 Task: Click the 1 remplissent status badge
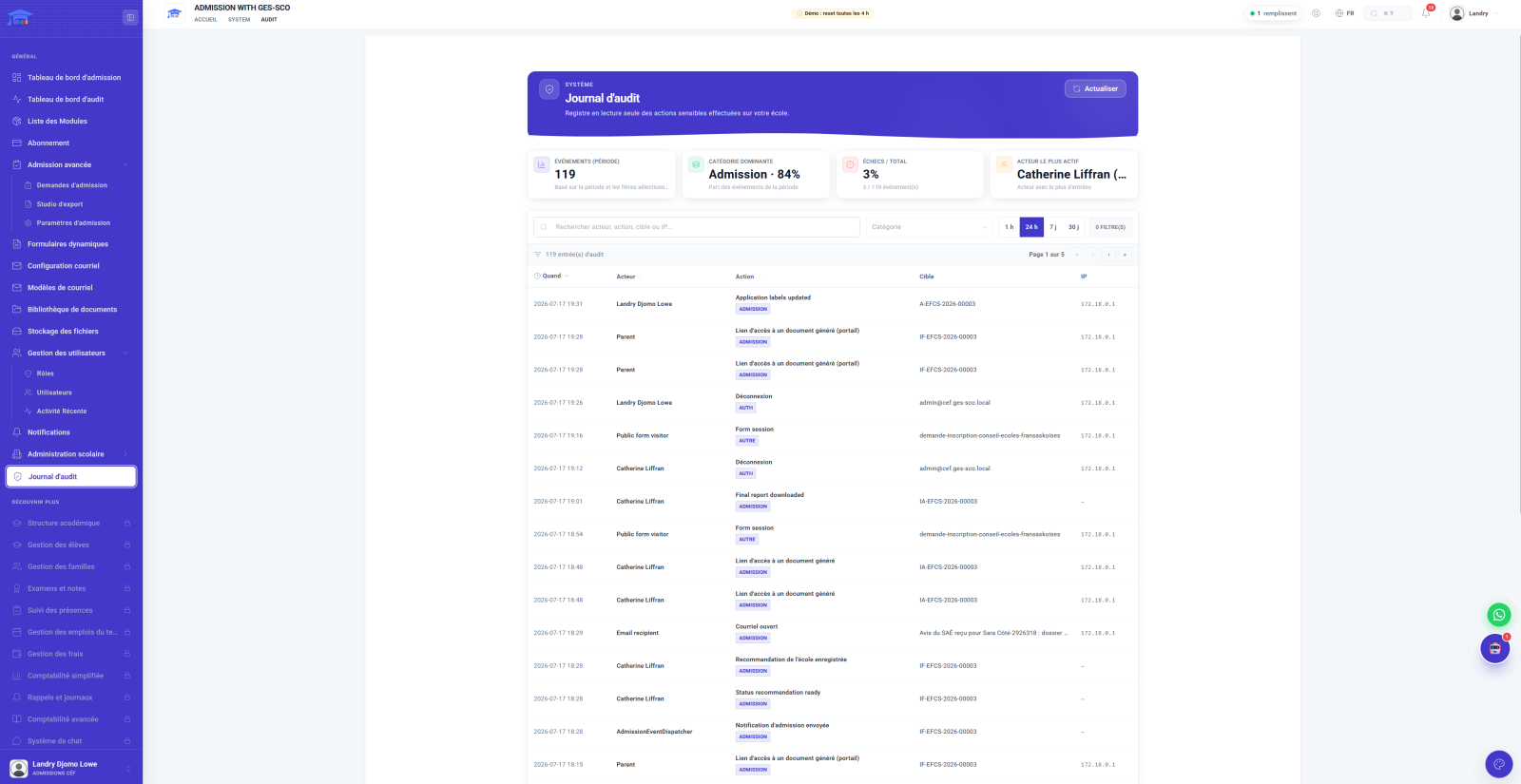[1274, 13]
